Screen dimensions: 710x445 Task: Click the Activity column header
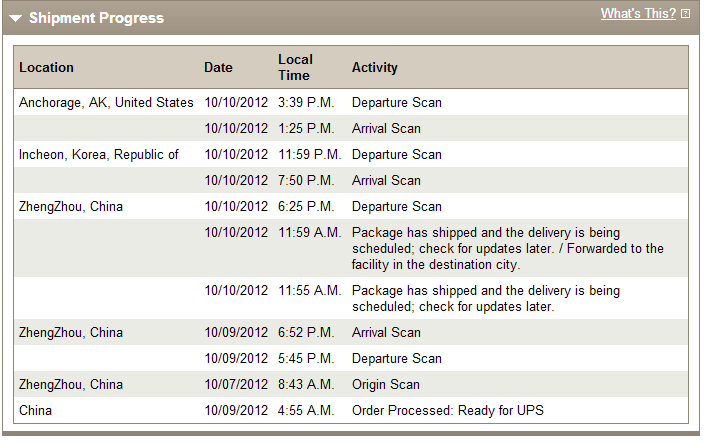coord(374,68)
